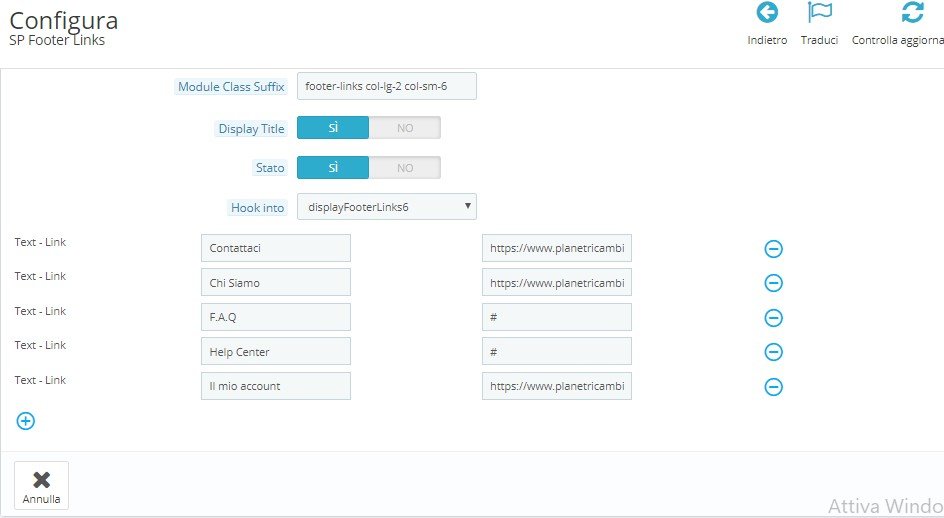The width and height of the screenshot is (944, 518).
Task: Click the Controlla aggiornamenti refresh icon
Action: 913,13
